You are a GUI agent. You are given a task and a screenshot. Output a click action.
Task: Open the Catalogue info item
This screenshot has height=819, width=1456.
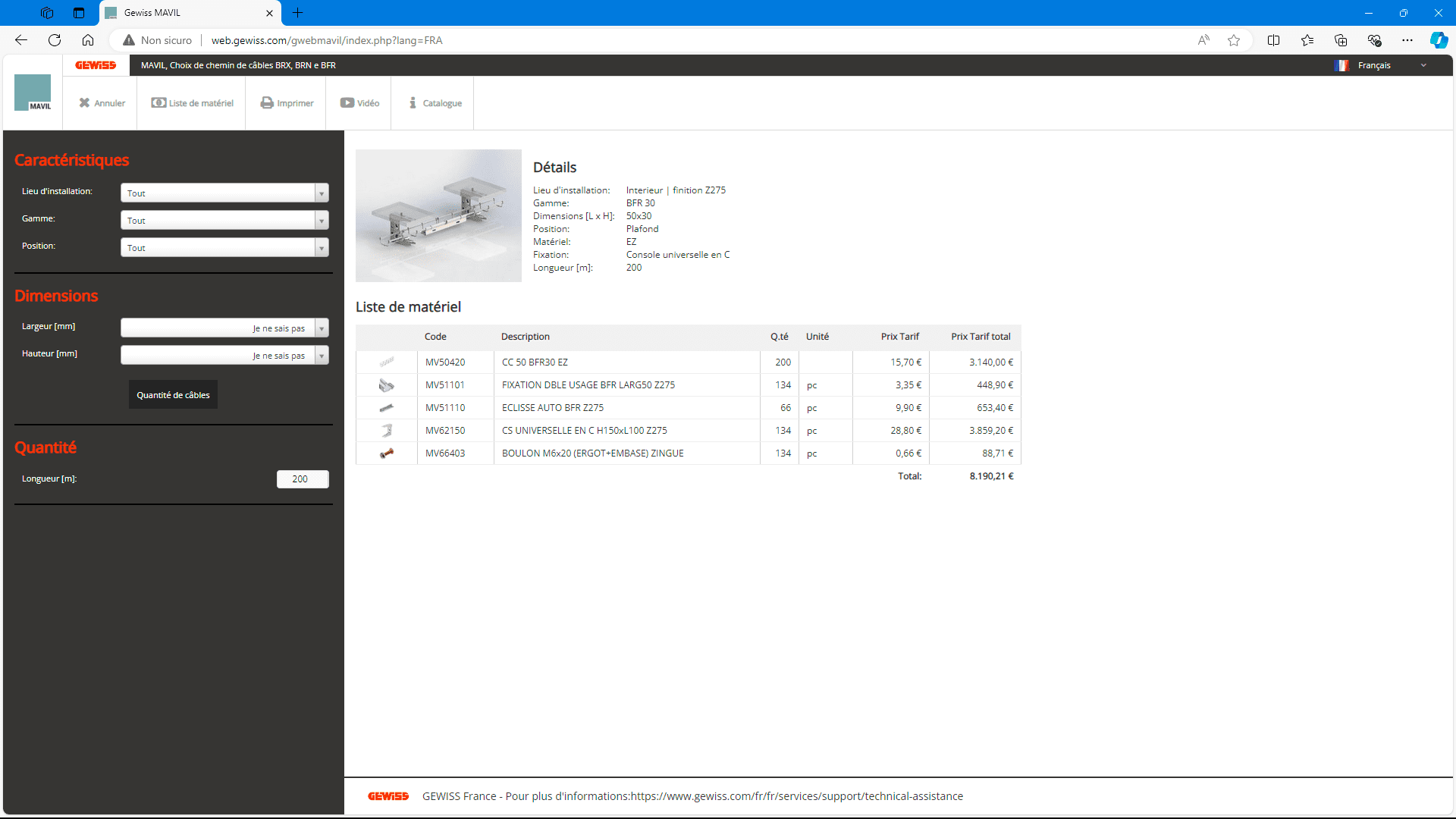pyautogui.click(x=435, y=103)
